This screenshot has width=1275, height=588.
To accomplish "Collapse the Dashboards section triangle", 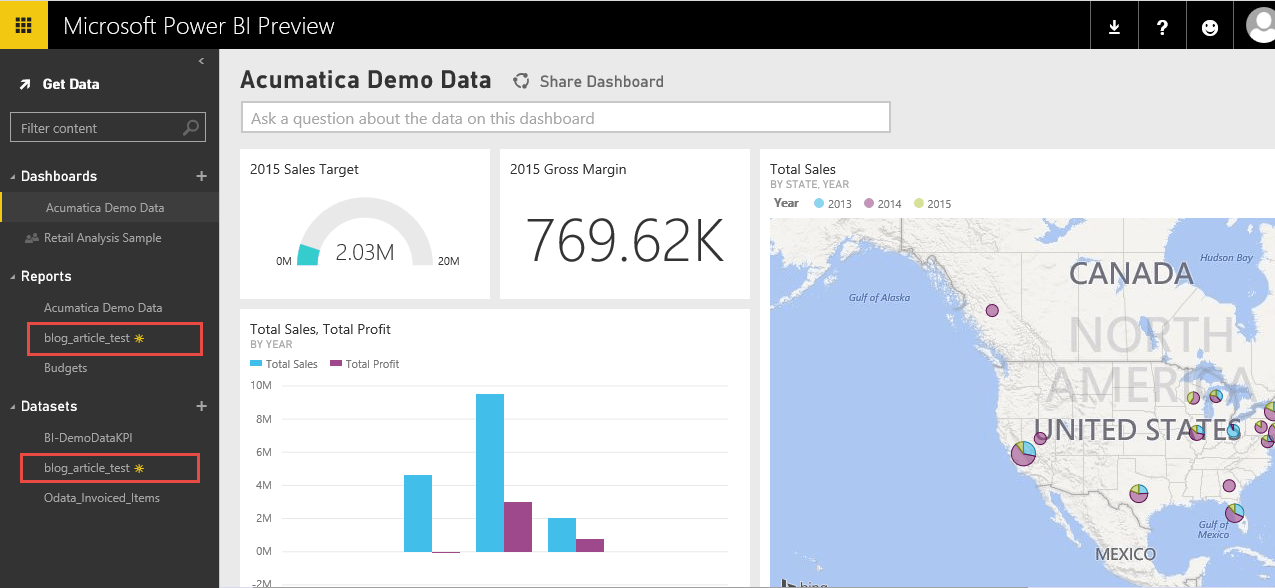I will (13, 177).
